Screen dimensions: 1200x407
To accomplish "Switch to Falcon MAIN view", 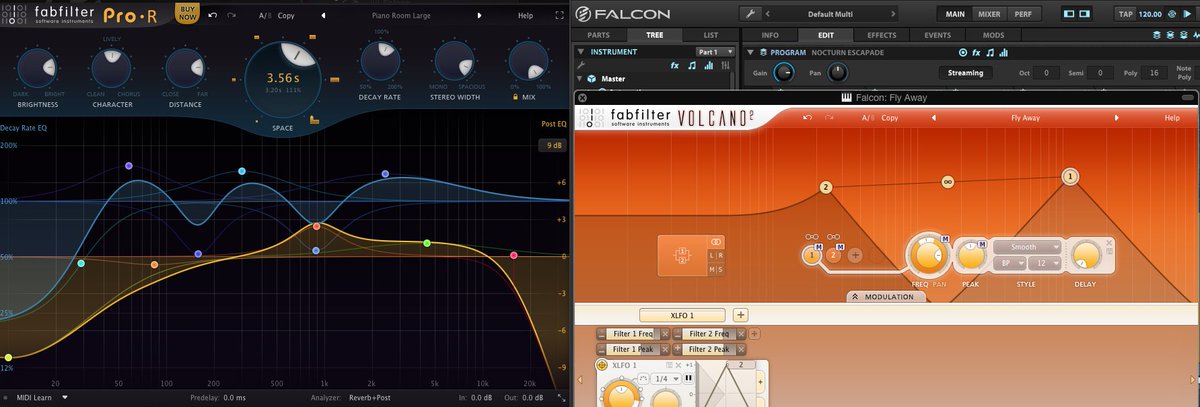I will pos(954,14).
